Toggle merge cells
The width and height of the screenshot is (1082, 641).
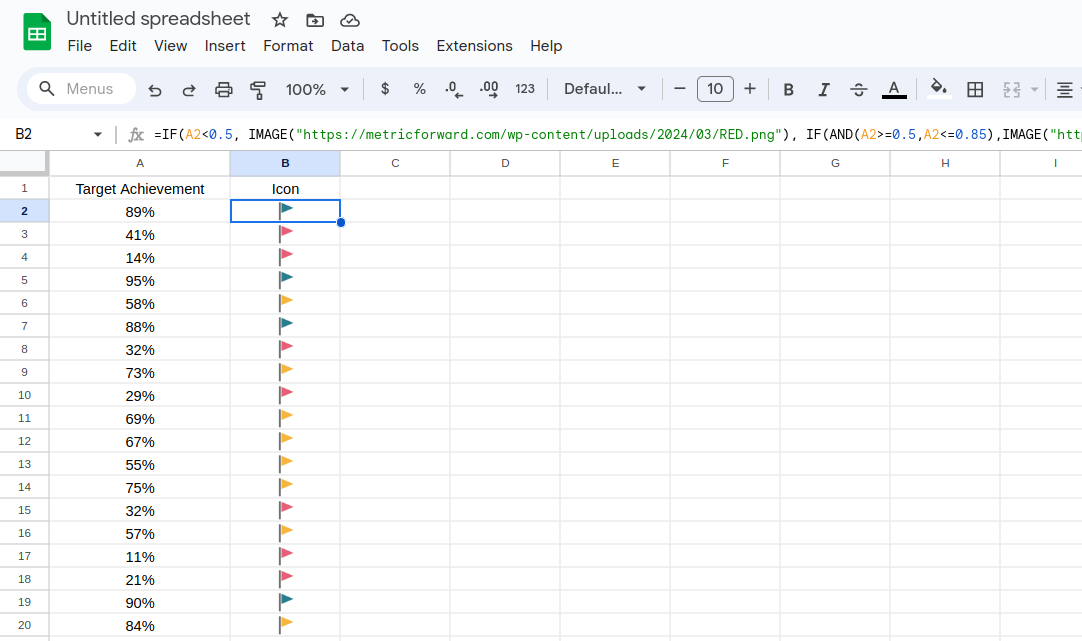[1012, 89]
